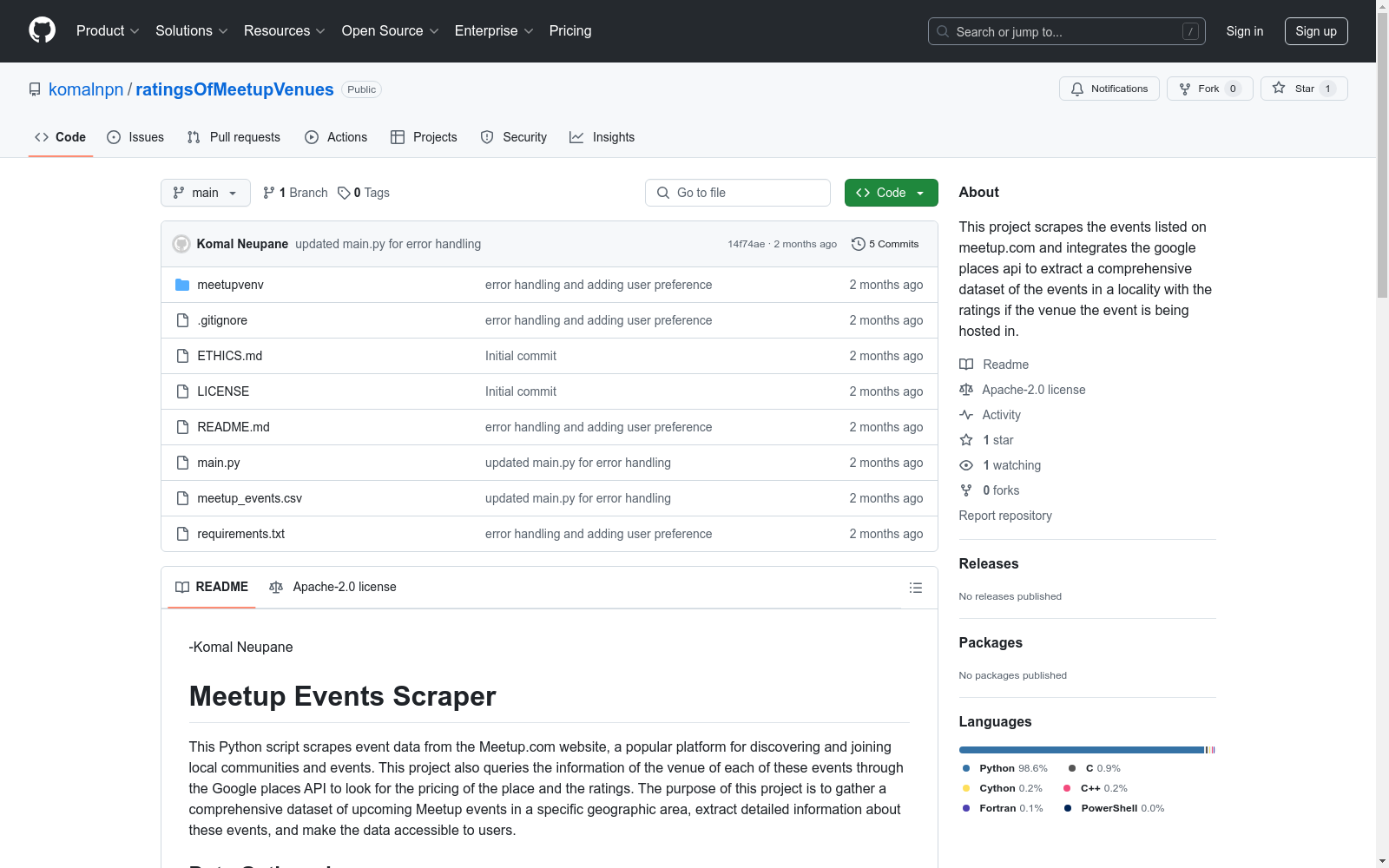This screenshot has width=1389, height=868.
Task: Click the scales icon beside Apache-2.0 license in About
Action: point(966,390)
